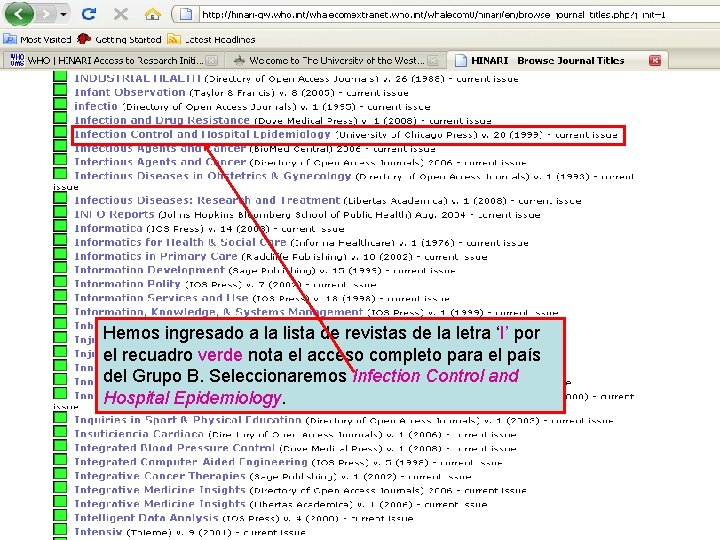Open Integrative Medicine Insights Libertas Academica link
The image size is (720, 540).
point(160,503)
